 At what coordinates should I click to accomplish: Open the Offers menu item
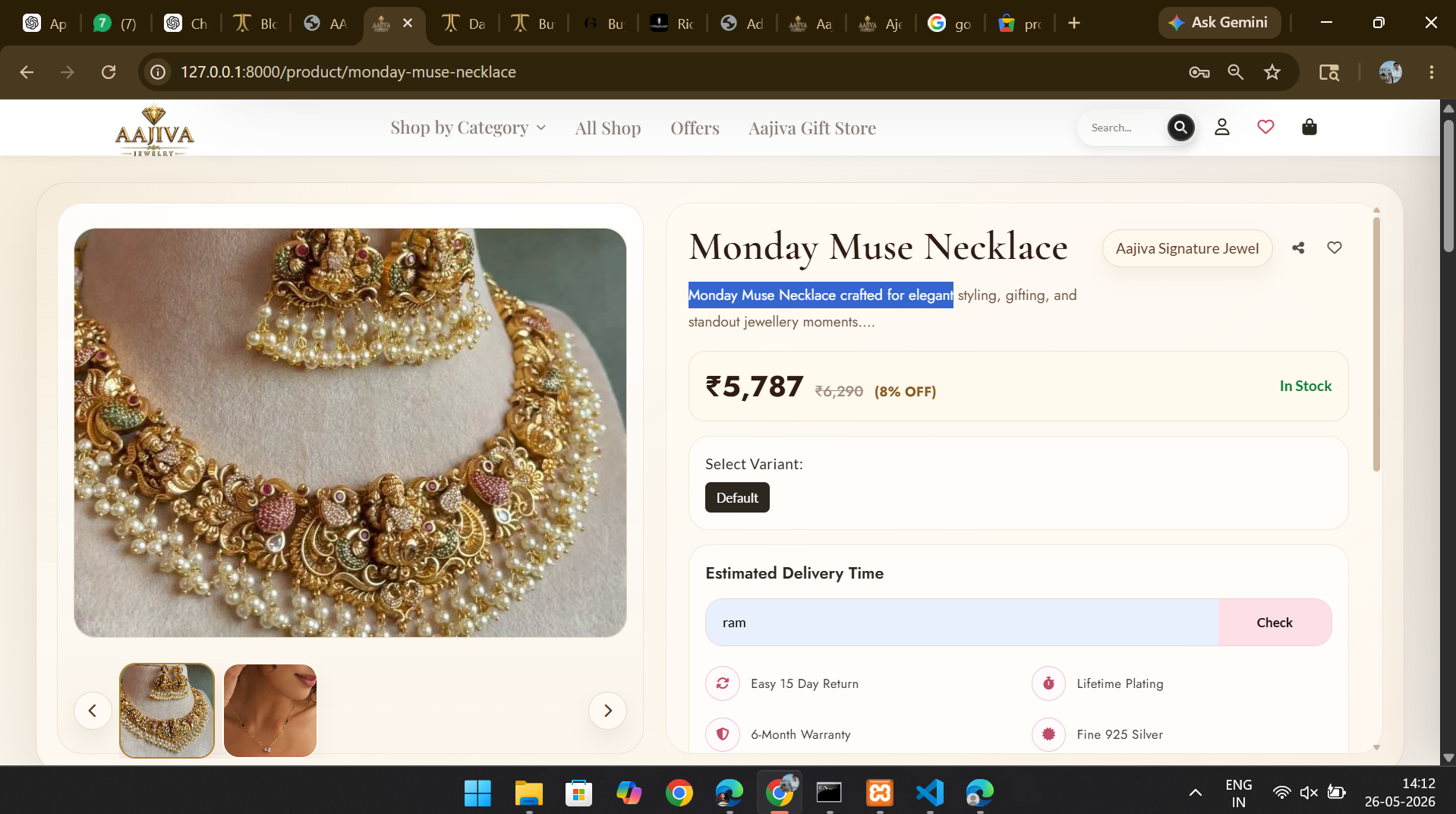(x=695, y=128)
